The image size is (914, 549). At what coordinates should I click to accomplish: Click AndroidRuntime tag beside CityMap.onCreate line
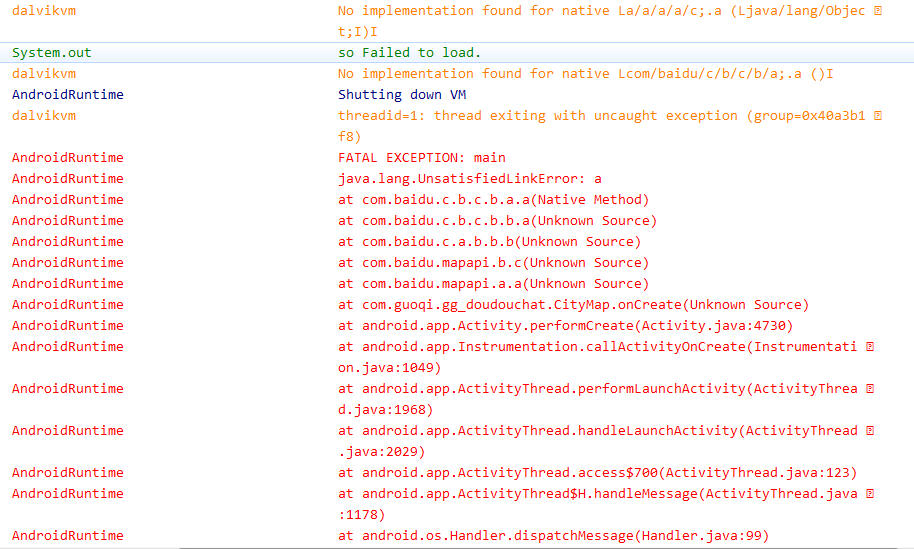[x=68, y=304]
